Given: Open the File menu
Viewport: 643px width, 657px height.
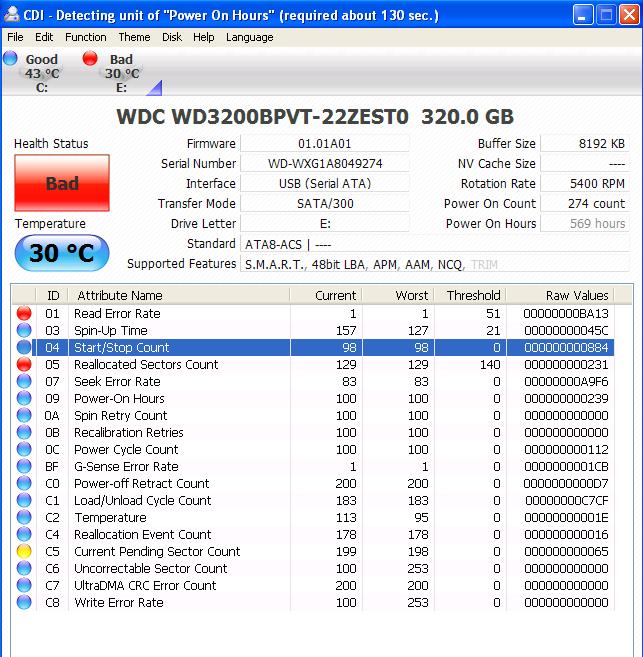Looking at the screenshot, I should 15,37.
